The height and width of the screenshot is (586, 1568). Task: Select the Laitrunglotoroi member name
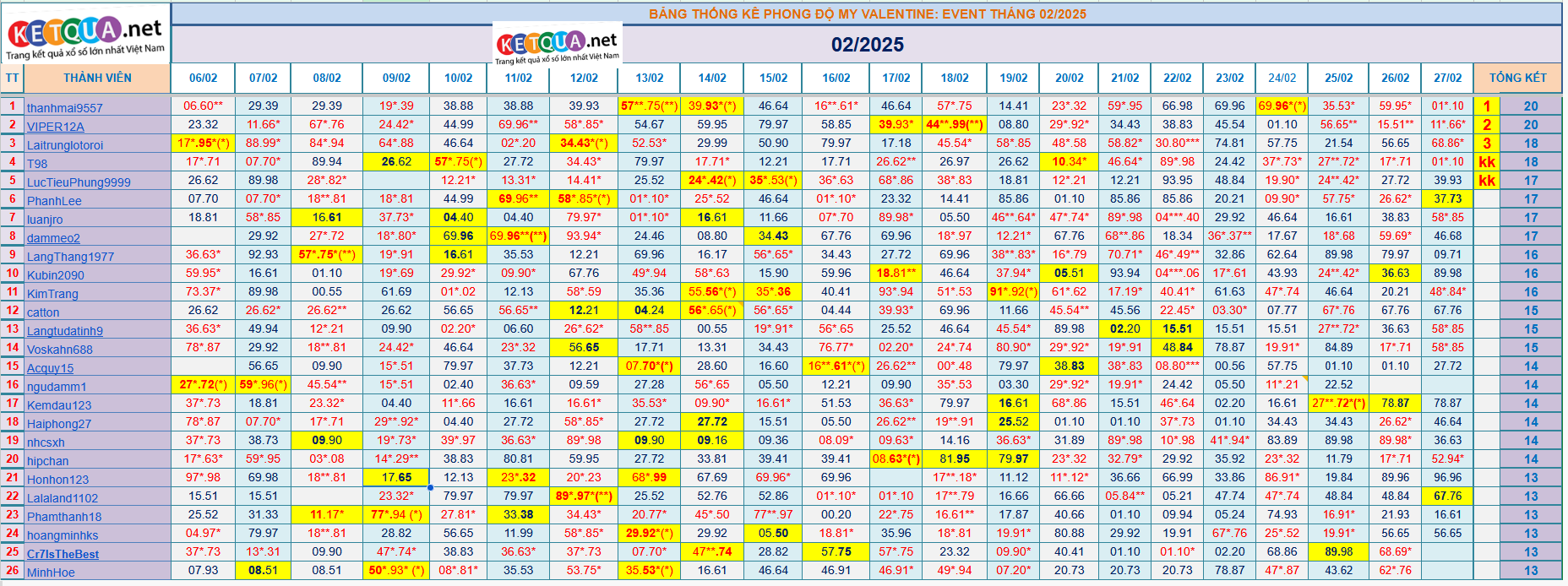point(64,145)
